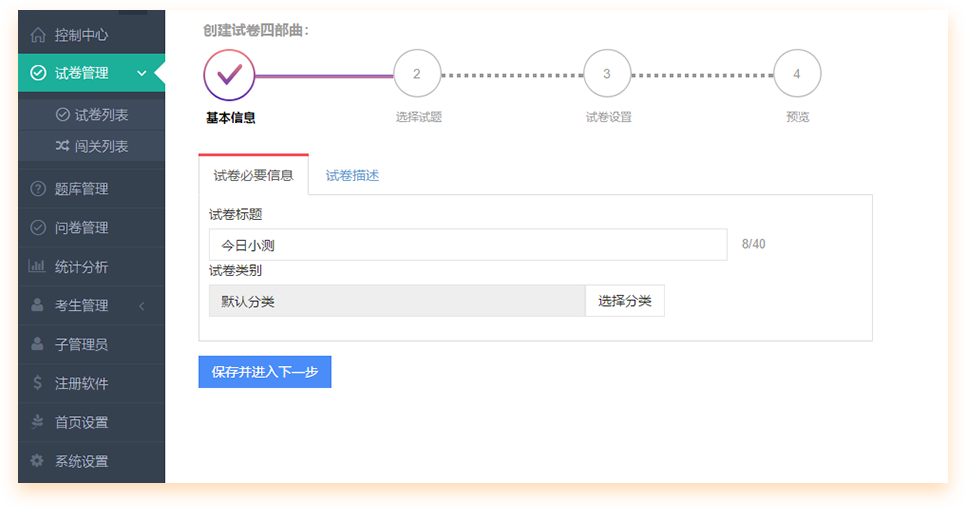Click the 试卷标题 input containing 今日小测
This screenshot has width=966, height=509.
tap(468, 245)
